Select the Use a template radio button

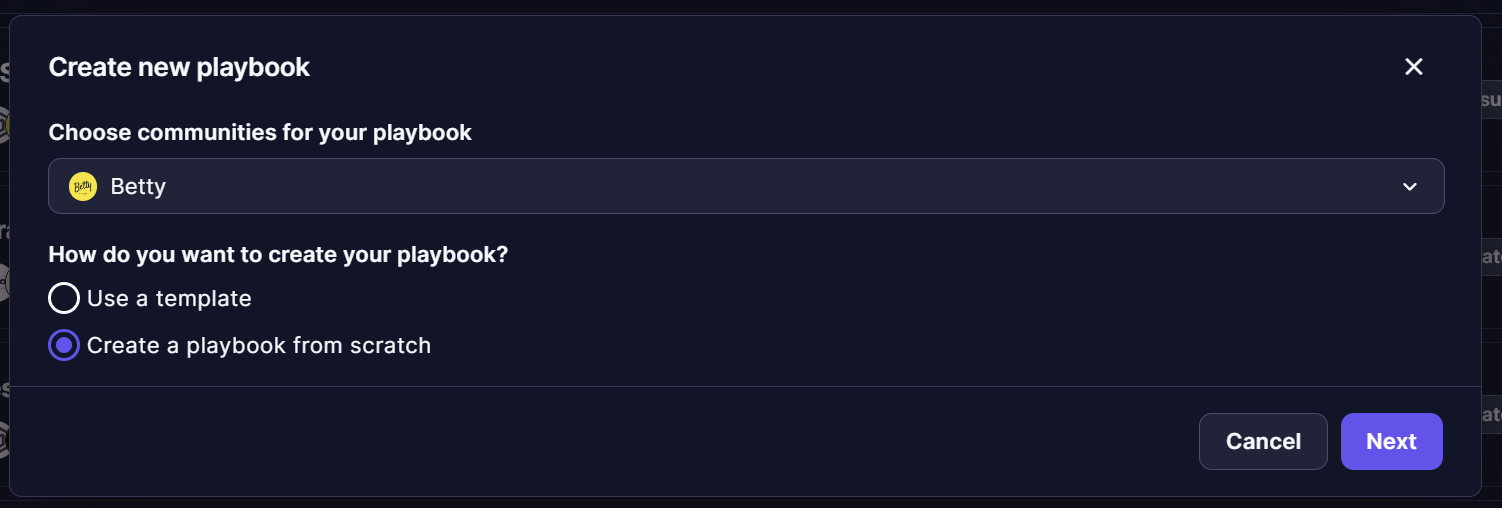(x=64, y=298)
